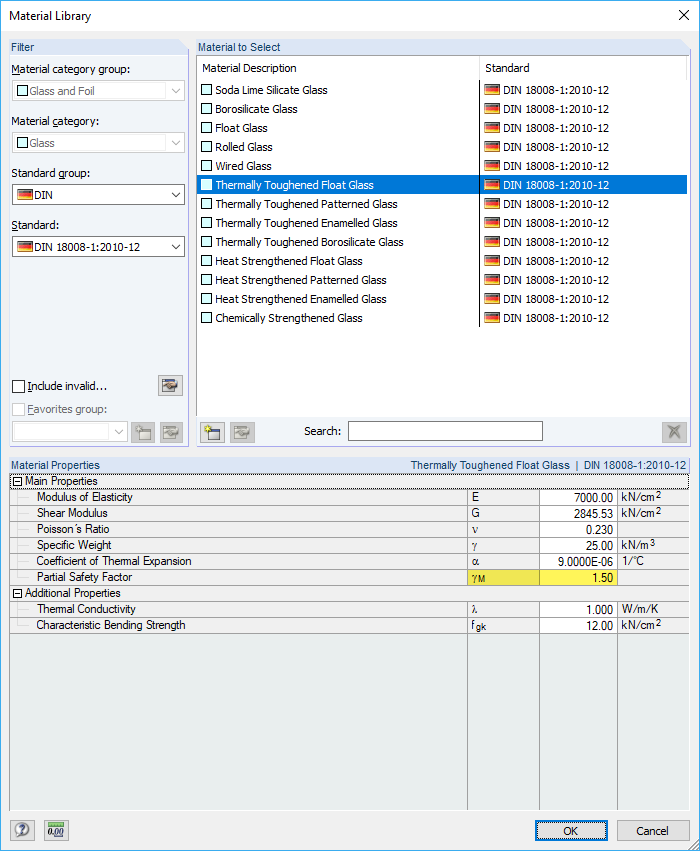The width and height of the screenshot is (700, 851).
Task: Click the Specific Weight value 25.00
Action: click(x=578, y=545)
